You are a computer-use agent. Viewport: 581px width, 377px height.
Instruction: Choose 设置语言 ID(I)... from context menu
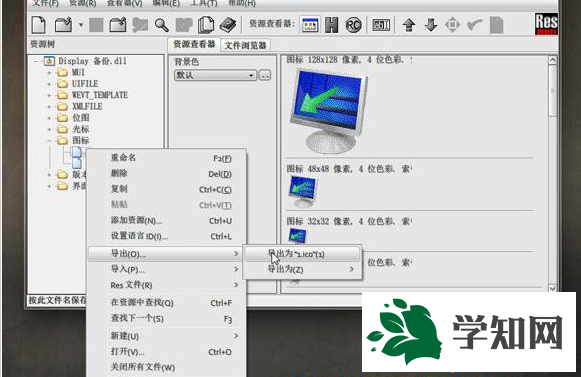(166, 236)
